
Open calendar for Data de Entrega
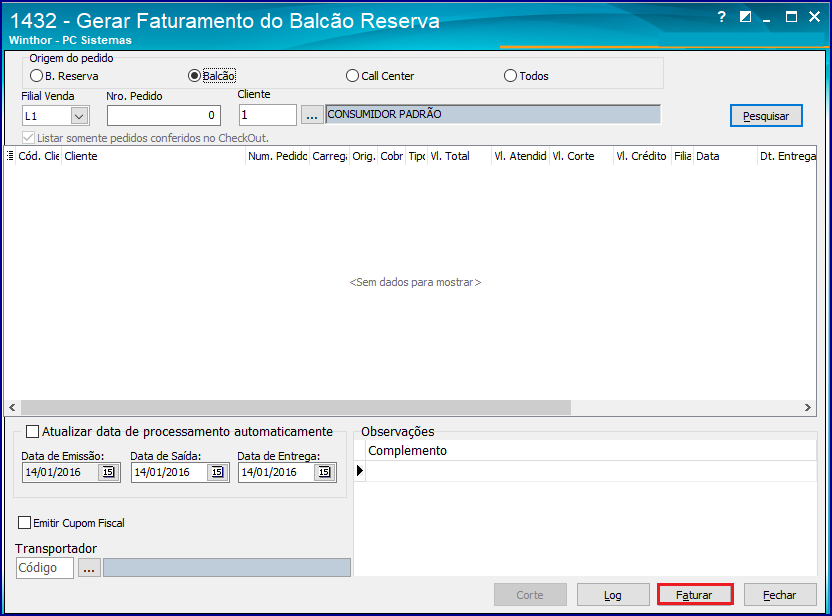(x=324, y=472)
